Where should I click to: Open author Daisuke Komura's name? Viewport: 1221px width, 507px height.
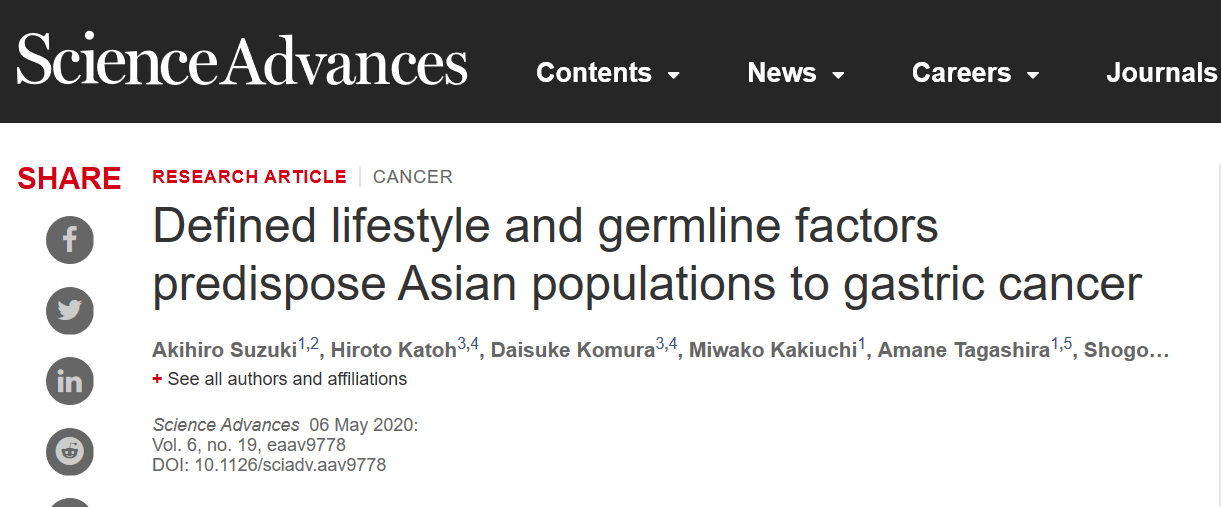click(x=573, y=351)
